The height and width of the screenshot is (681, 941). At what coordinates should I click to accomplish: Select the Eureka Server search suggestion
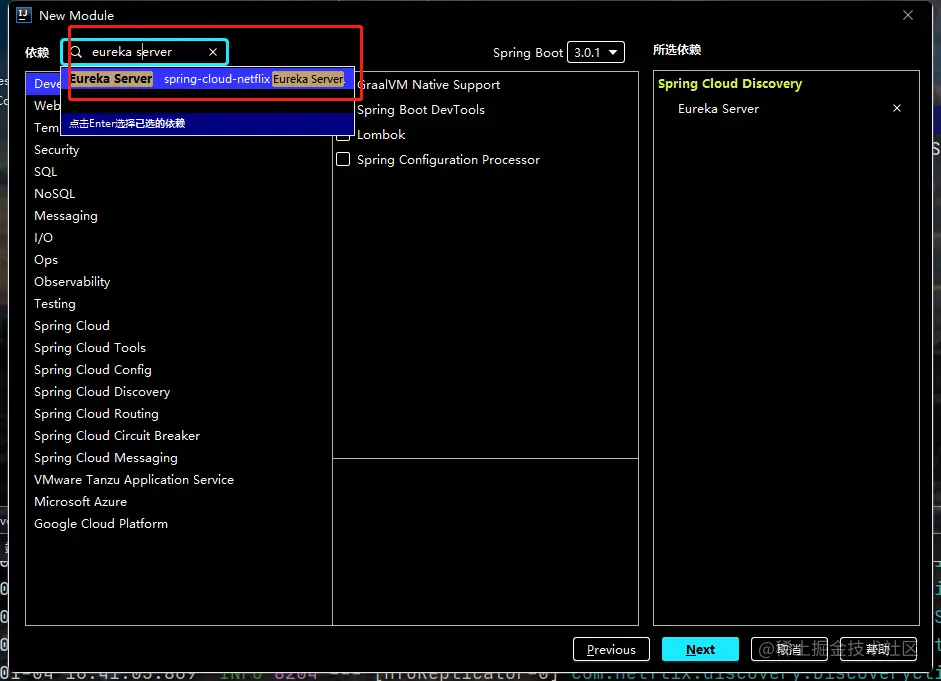[207, 79]
